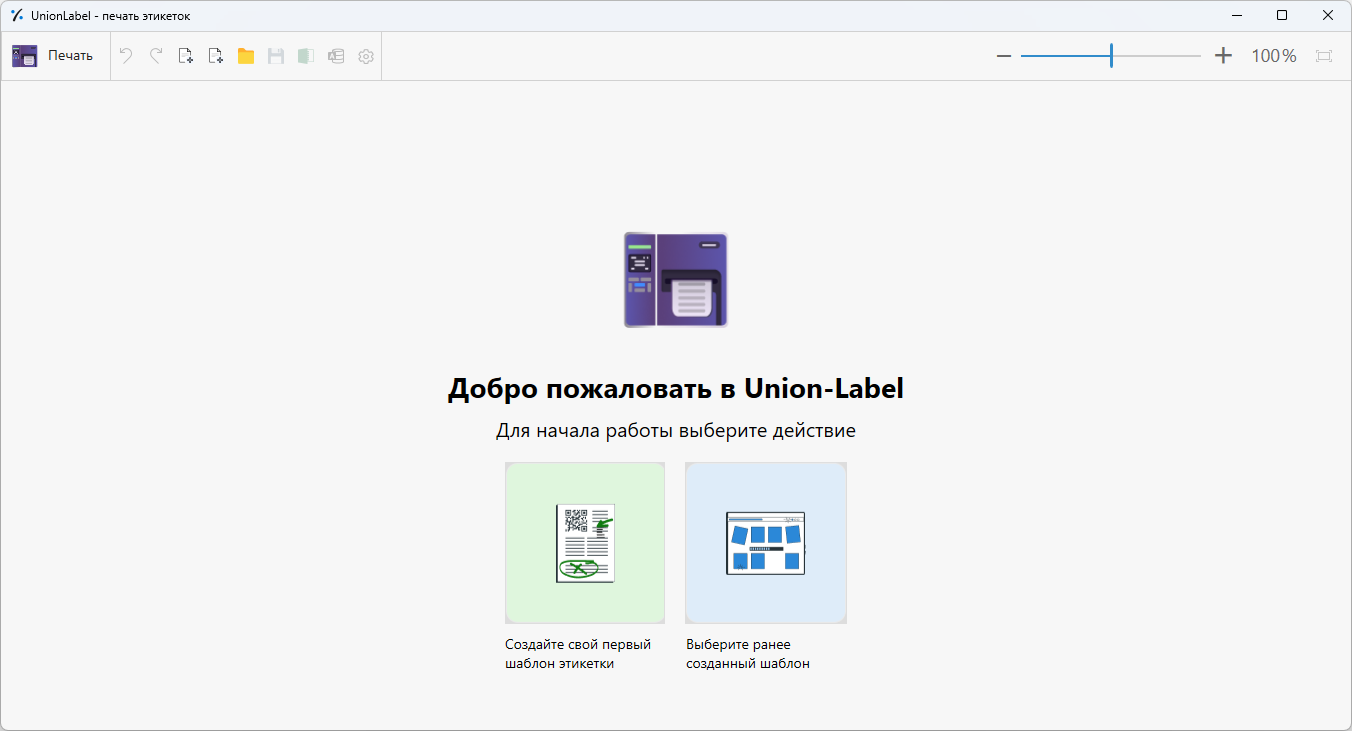Click the floppy disk save icon

276,56
